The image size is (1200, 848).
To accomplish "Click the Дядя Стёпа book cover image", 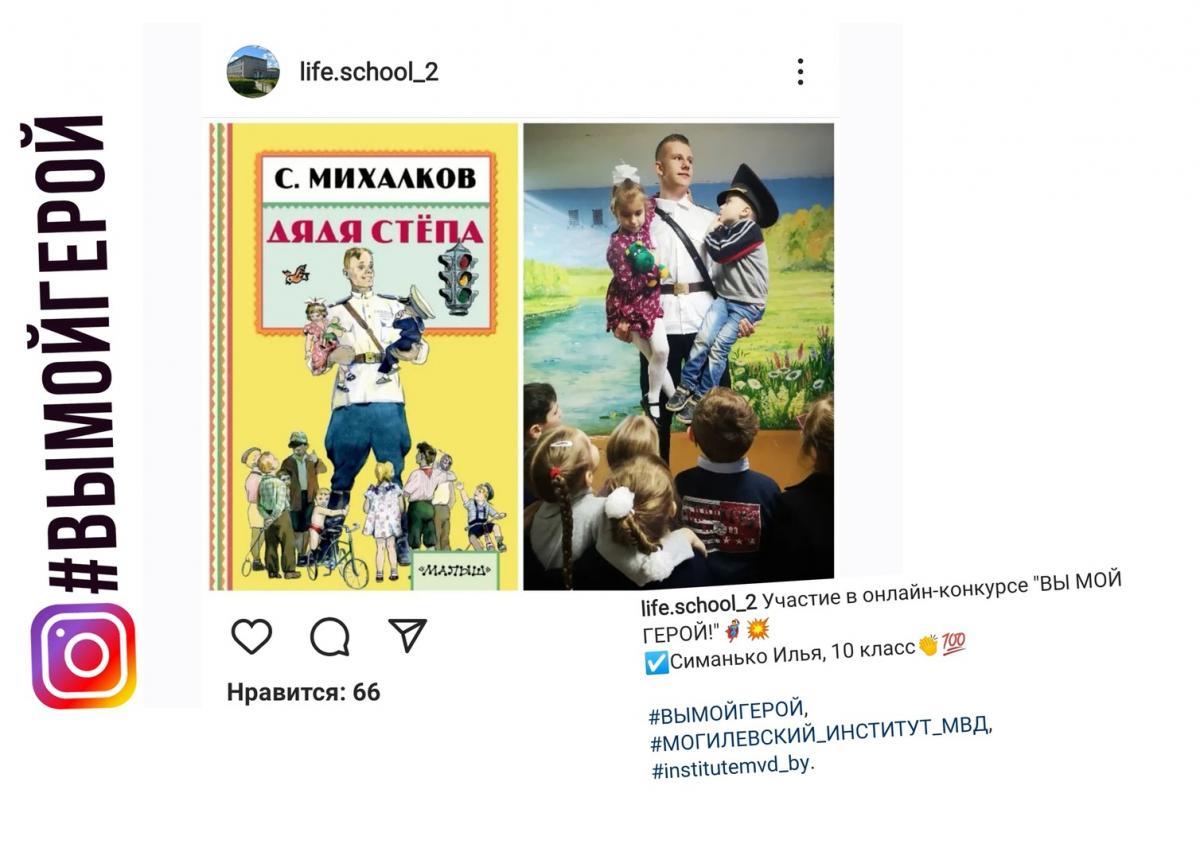I will tap(364, 356).
